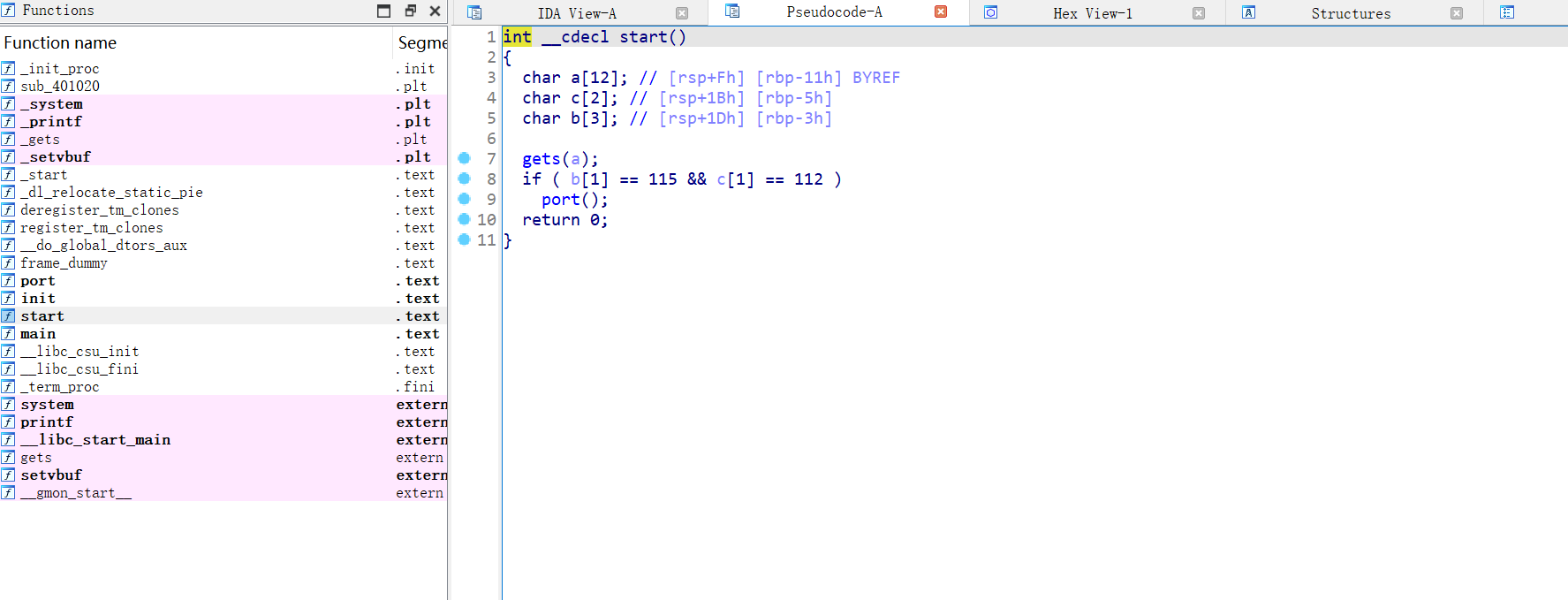This screenshot has height=600, width=1568.
Task: Click the value 115 in the if condition
Action: [x=663, y=179]
